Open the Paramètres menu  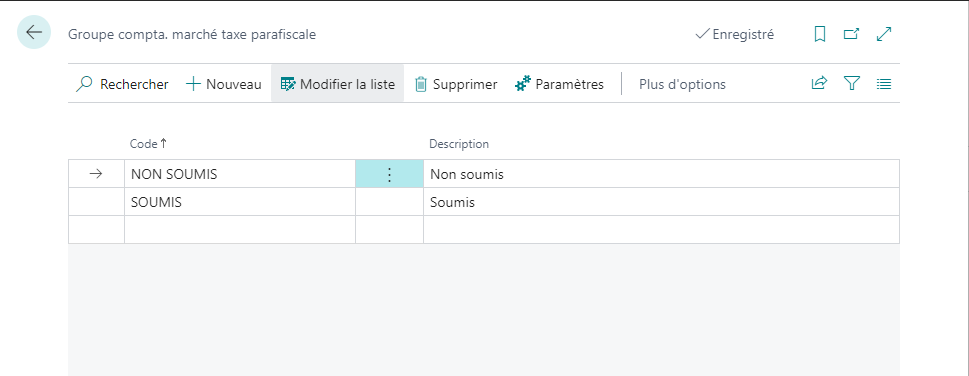click(559, 84)
